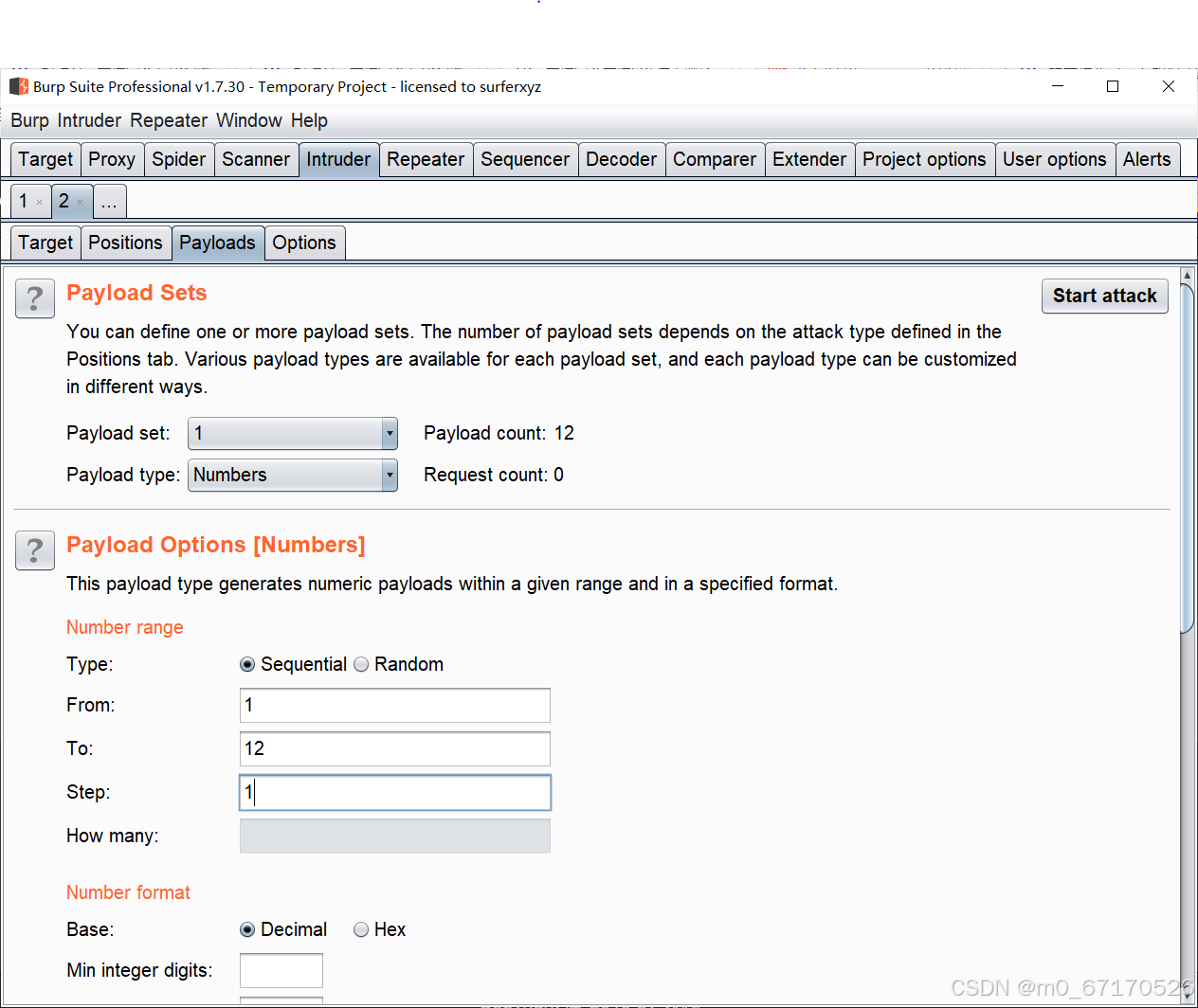The height and width of the screenshot is (1008, 1198).
Task: Switch to the Comparer tab
Action: tap(715, 159)
